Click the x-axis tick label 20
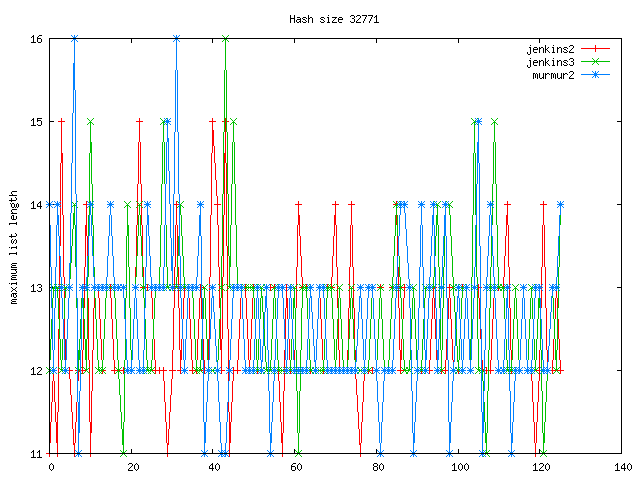Screen dimensions: 640x480 [x=134, y=467]
